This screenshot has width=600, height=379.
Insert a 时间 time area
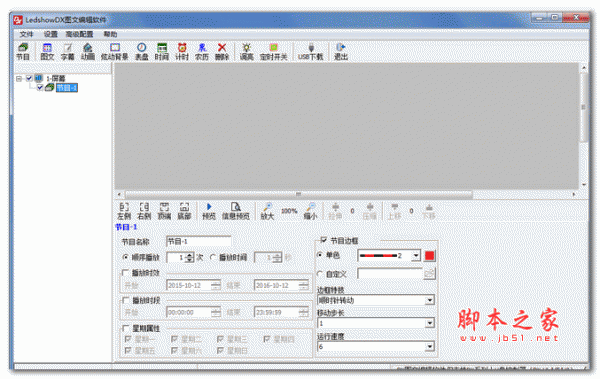pyautogui.click(x=162, y=52)
